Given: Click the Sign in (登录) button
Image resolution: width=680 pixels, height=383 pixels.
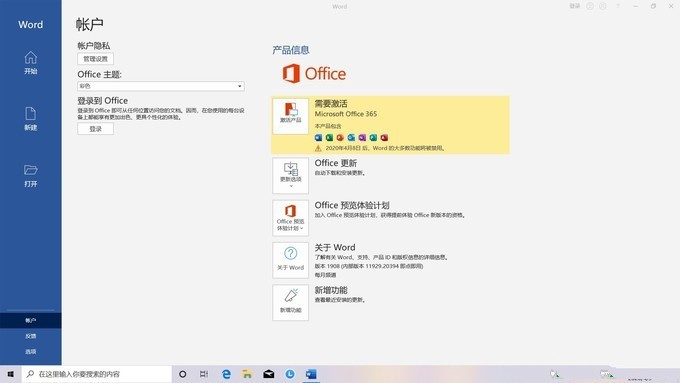Looking at the screenshot, I should (x=95, y=129).
